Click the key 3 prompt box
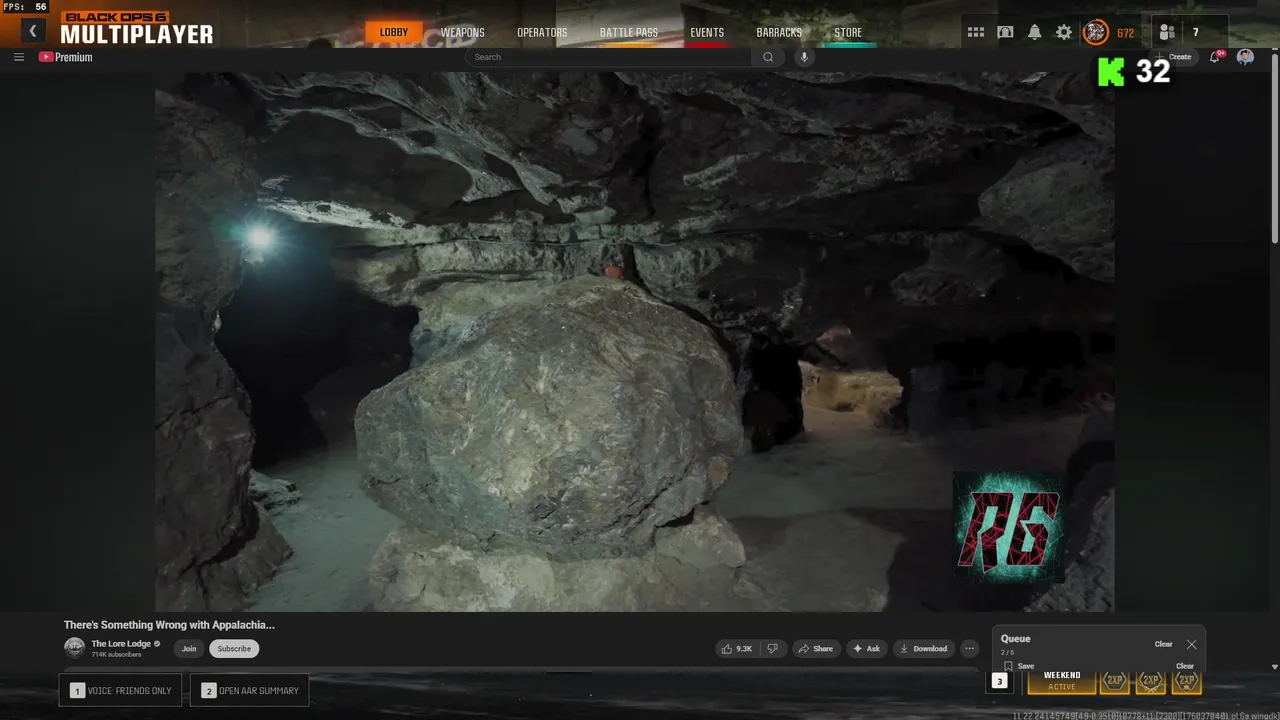This screenshot has height=720, width=1280. tap(999, 681)
